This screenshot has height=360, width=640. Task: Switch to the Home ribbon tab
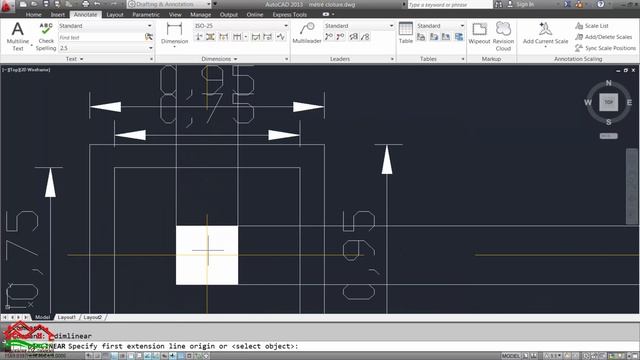(x=33, y=14)
